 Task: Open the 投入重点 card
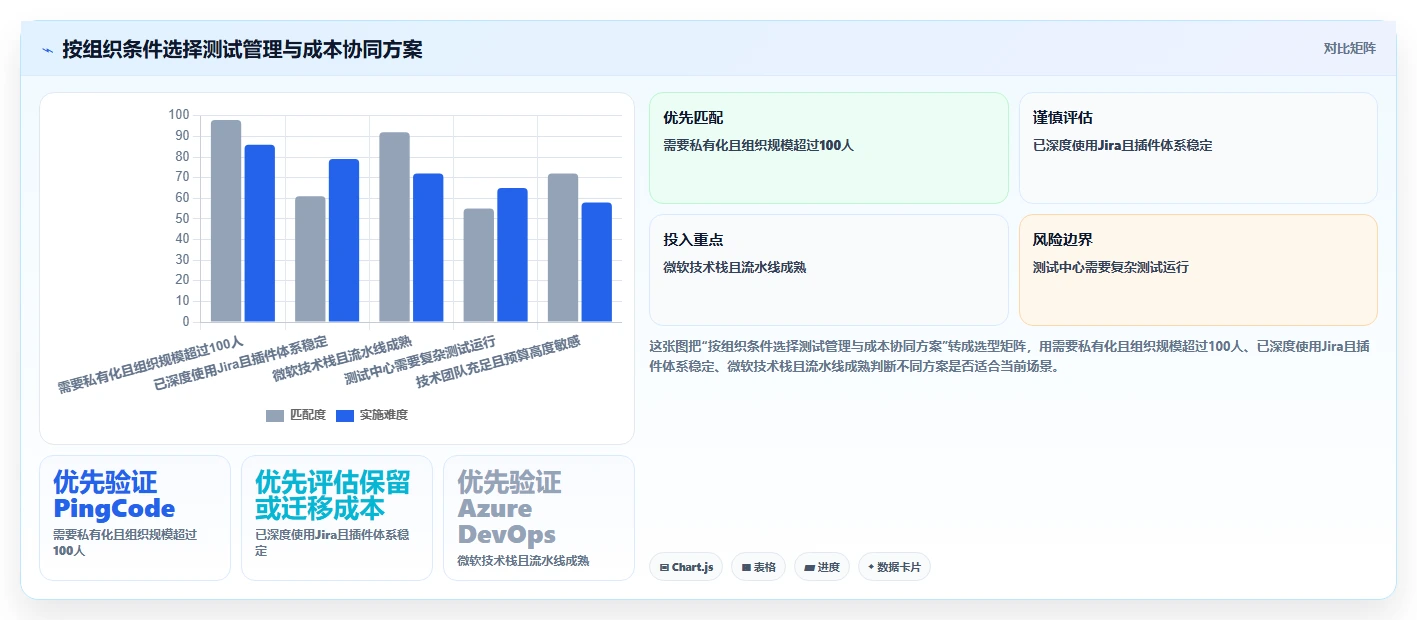coord(829,270)
